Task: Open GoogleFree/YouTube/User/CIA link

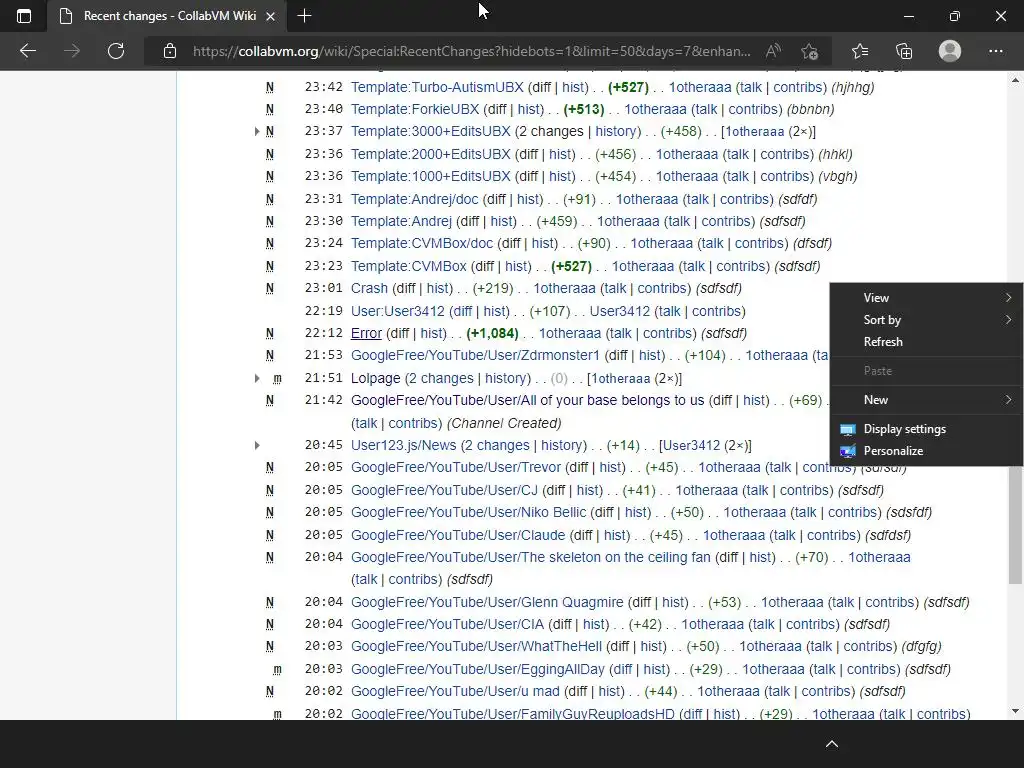Action: 447,625
